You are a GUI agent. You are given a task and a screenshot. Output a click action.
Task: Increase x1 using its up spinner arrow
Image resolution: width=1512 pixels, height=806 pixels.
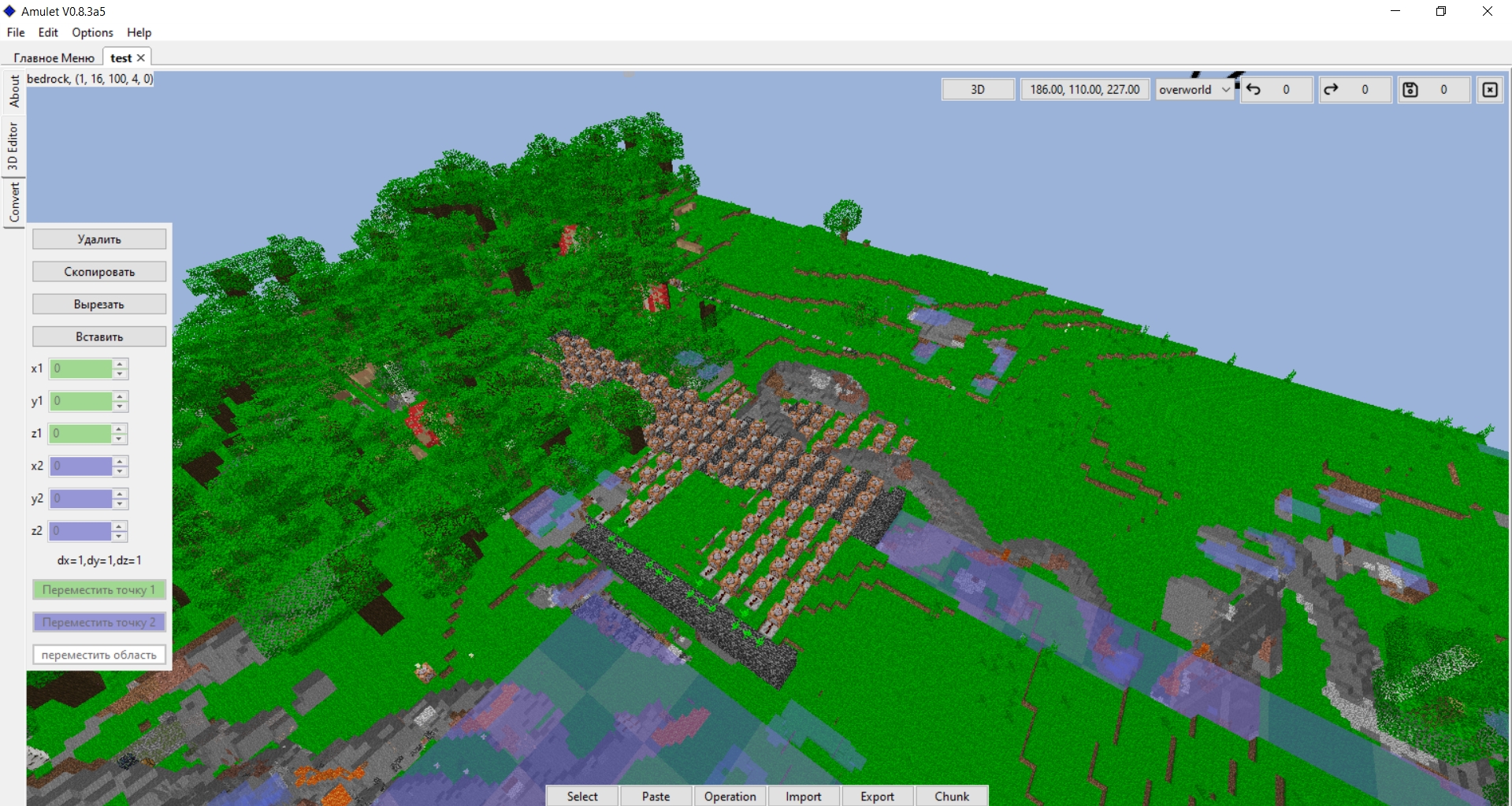[118, 364]
